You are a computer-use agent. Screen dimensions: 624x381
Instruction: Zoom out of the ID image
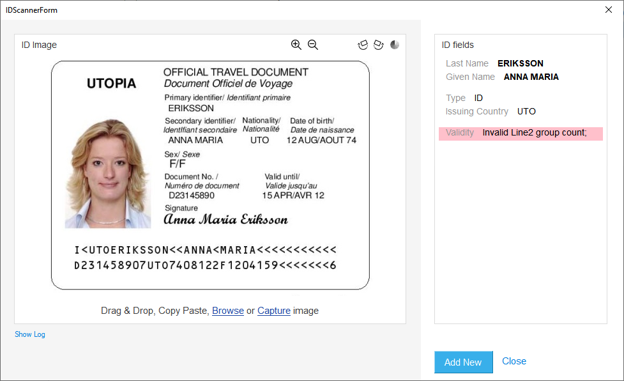point(313,45)
